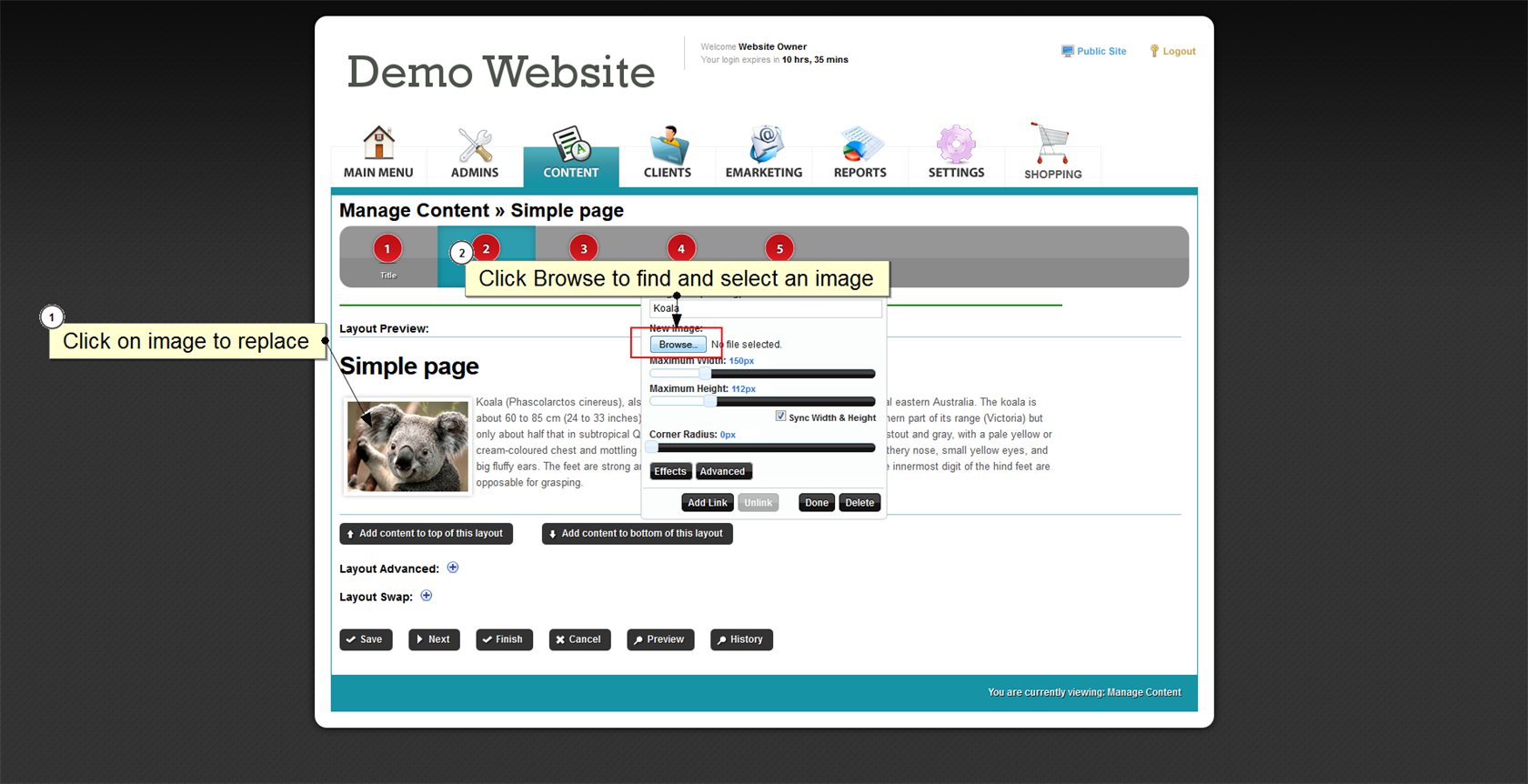Open the Shopping cart icon
Screen dimensions: 1528x784
pos(1052,146)
